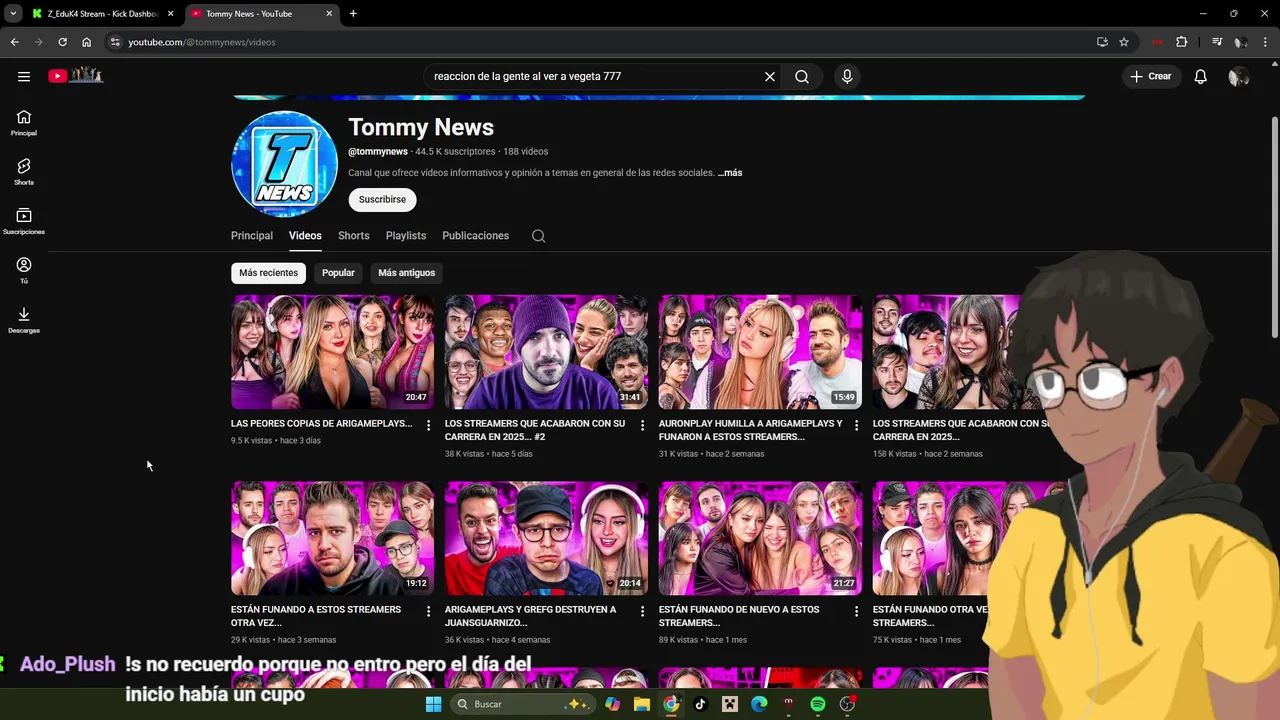Expand channel description with ...más

point(730,173)
